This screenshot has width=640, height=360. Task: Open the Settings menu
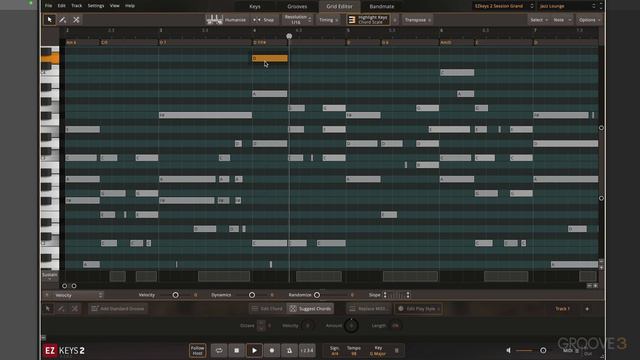tap(96, 6)
